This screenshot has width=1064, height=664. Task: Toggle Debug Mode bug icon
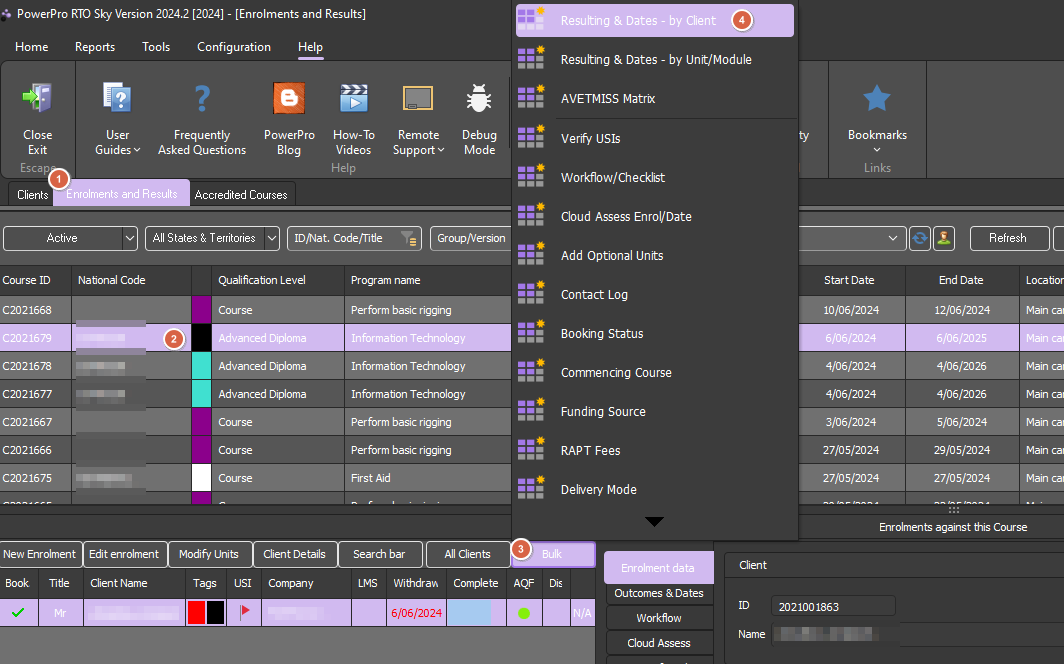point(479,98)
